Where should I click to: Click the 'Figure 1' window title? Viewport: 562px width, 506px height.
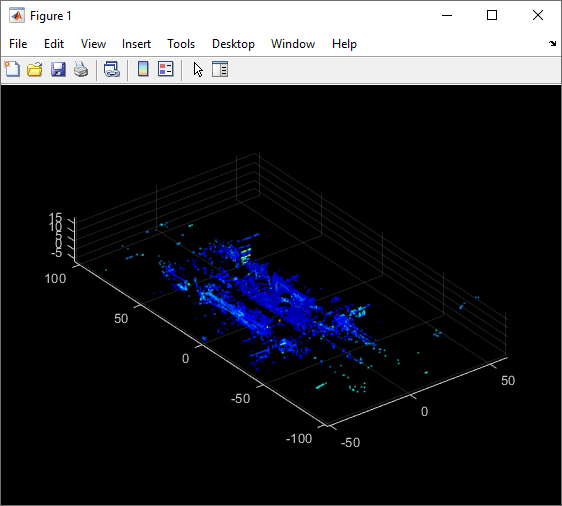(51, 16)
